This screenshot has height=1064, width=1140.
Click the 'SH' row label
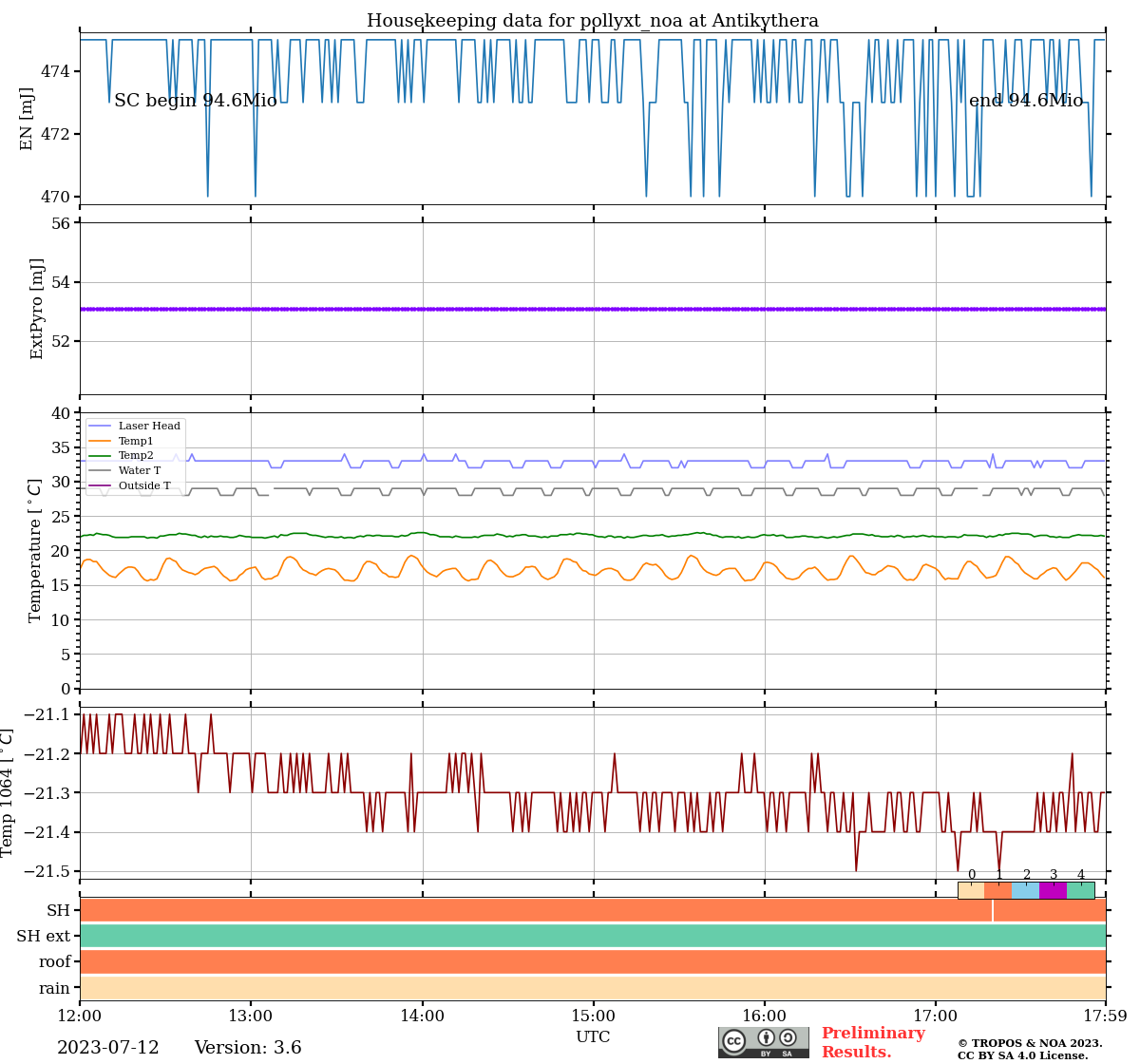(x=59, y=910)
